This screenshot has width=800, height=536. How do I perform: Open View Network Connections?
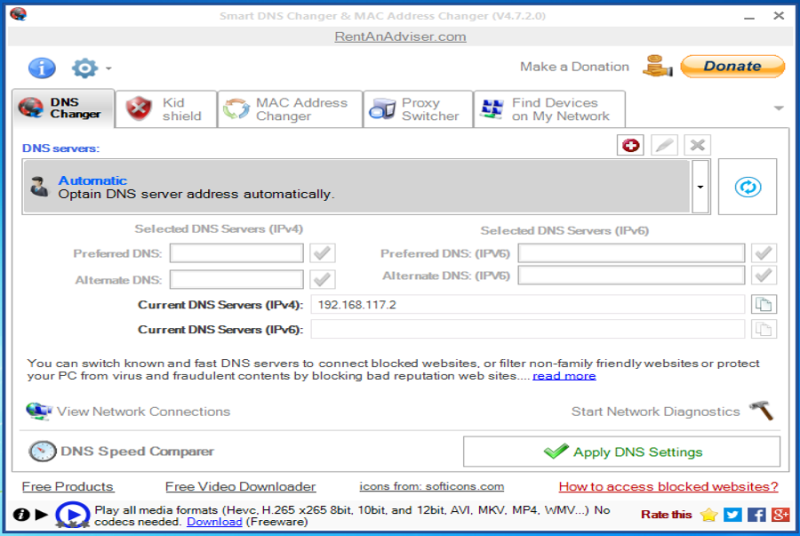point(143,411)
